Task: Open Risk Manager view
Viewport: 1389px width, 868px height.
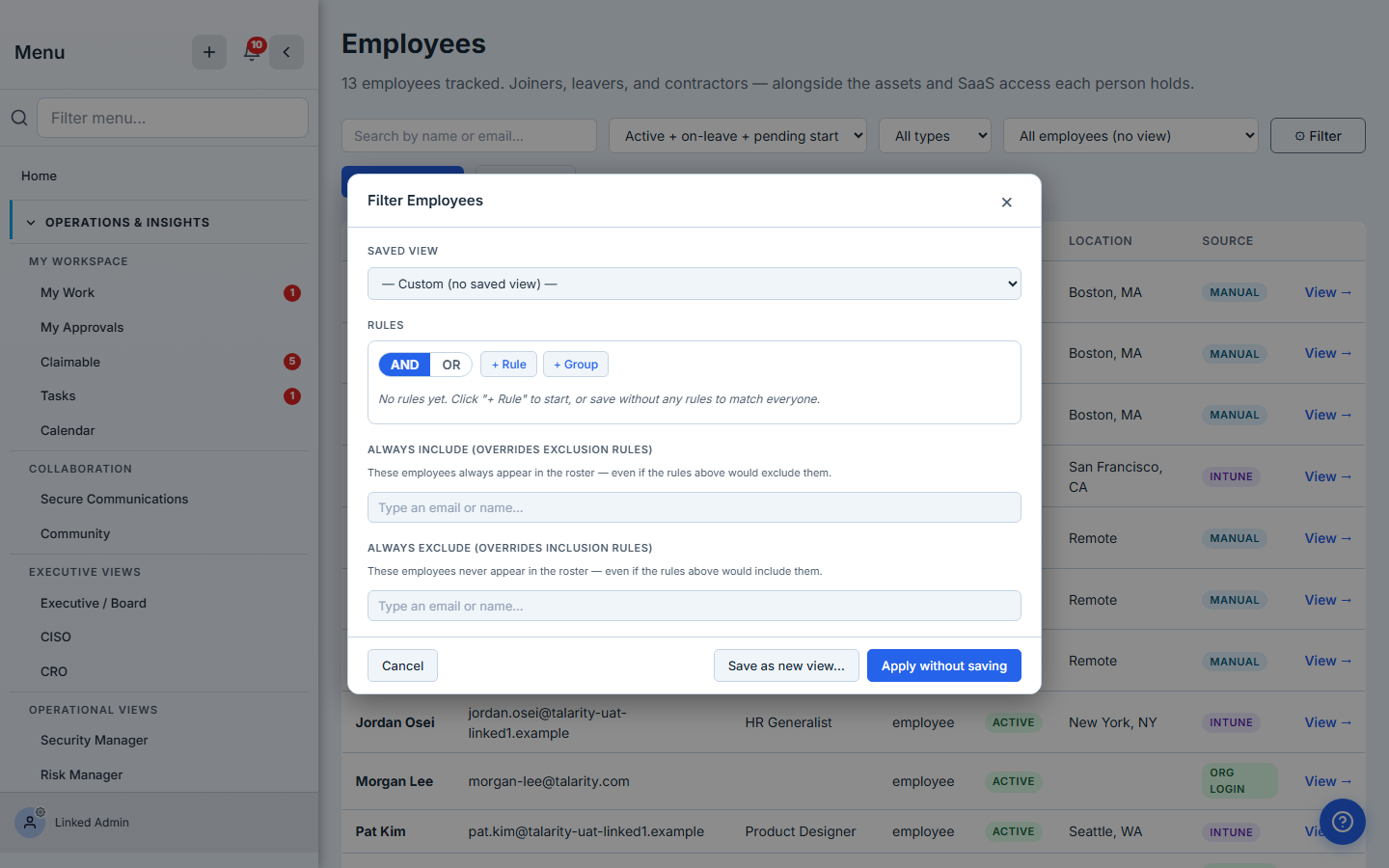Action: click(x=82, y=774)
